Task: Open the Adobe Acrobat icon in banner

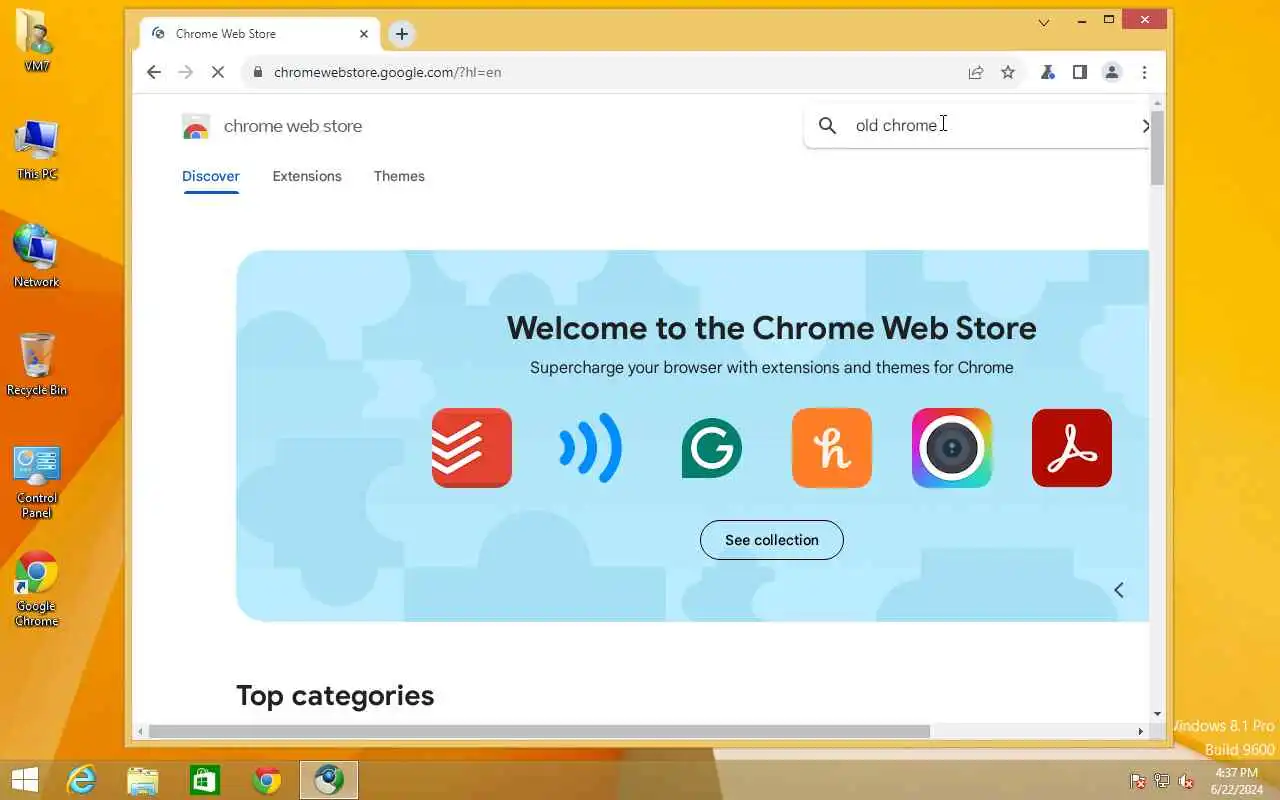Action: tap(1072, 448)
